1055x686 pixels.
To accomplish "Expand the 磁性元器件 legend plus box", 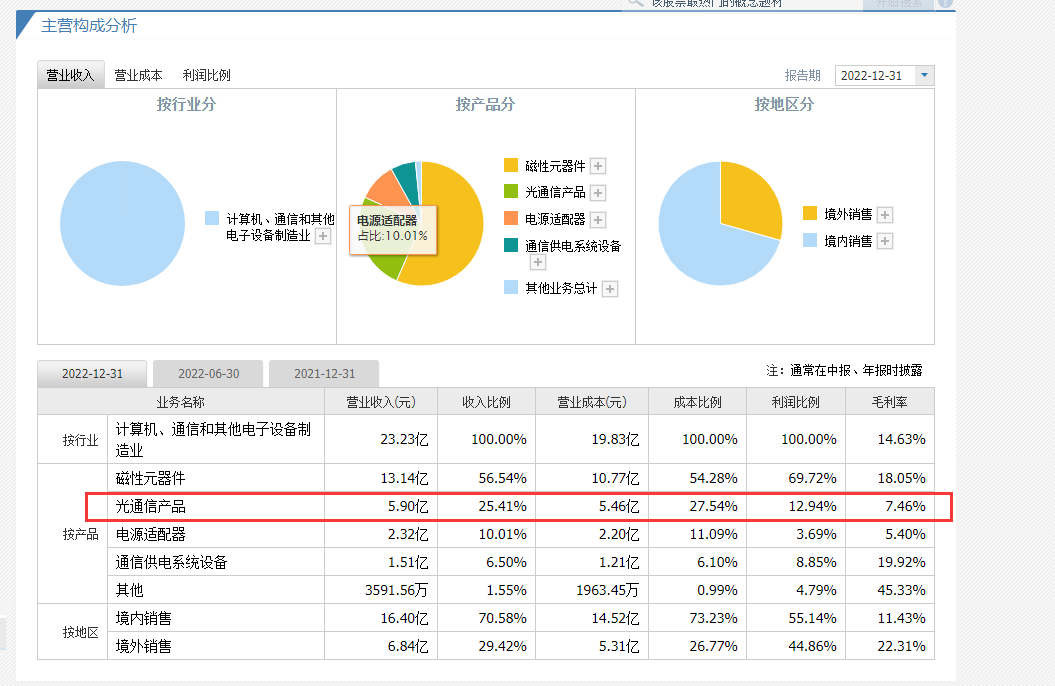I will pyautogui.click(x=598, y=166).
